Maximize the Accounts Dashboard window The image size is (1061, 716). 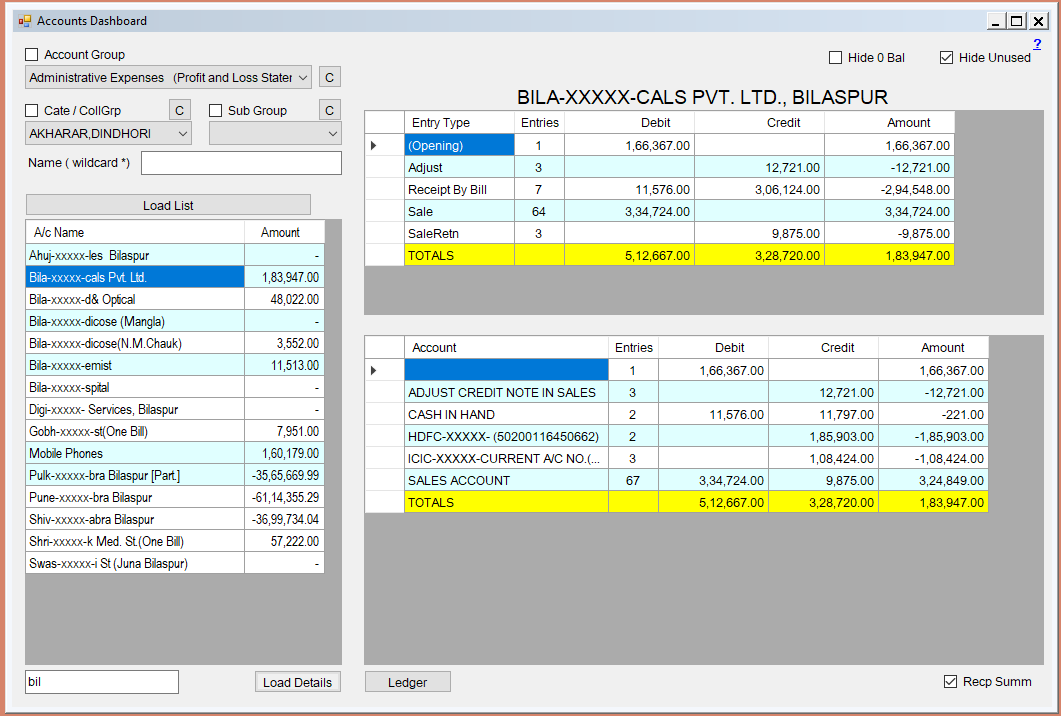[x=1016, y=21]
